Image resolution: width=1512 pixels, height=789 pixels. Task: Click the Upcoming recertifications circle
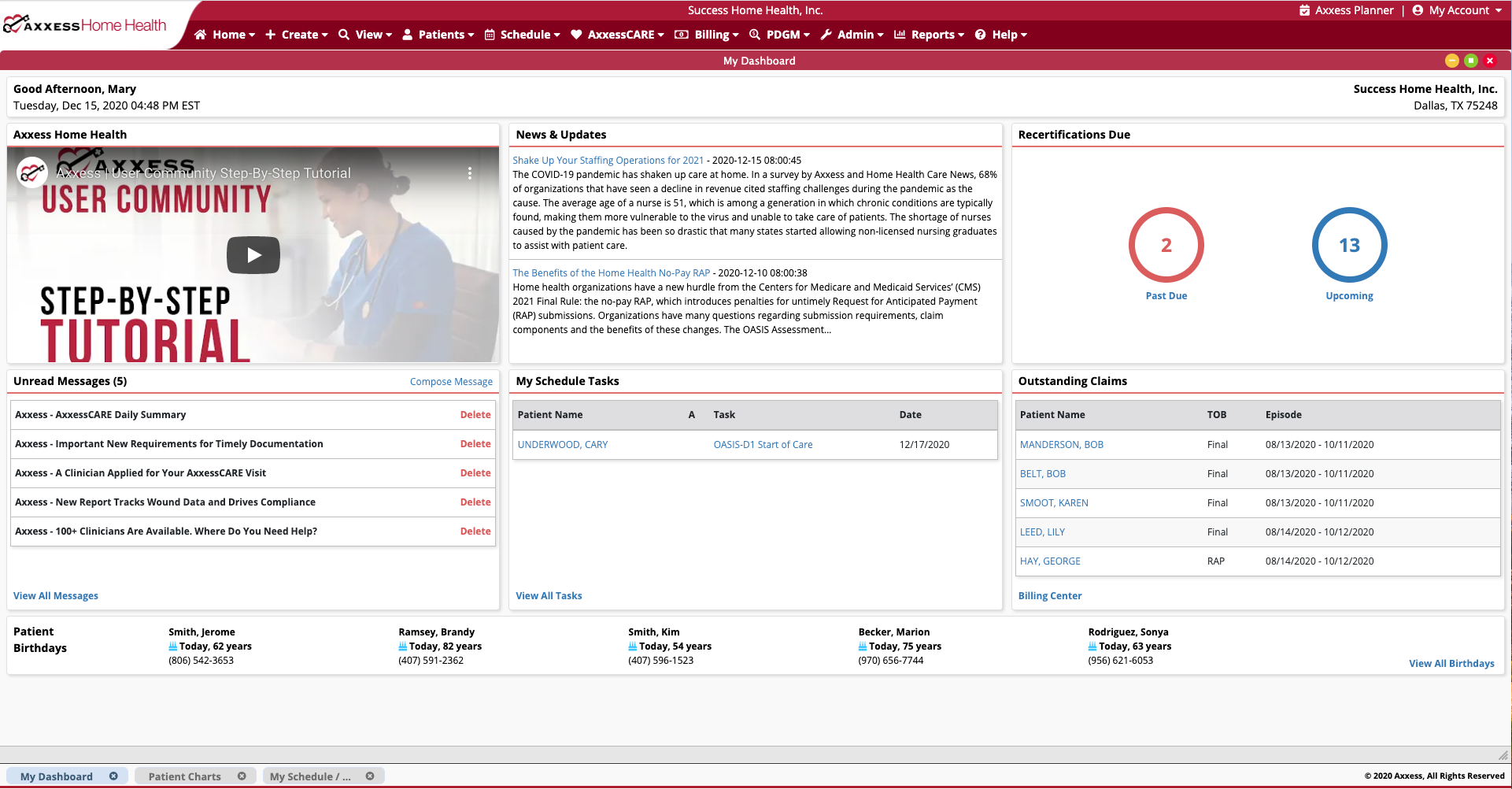pos(1349,245)
